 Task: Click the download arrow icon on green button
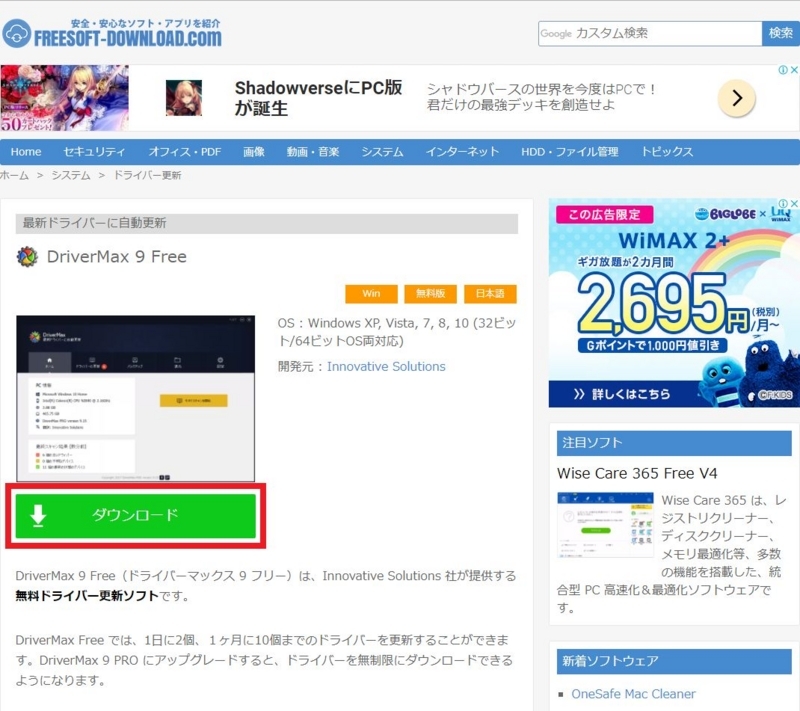coord(38,516)
